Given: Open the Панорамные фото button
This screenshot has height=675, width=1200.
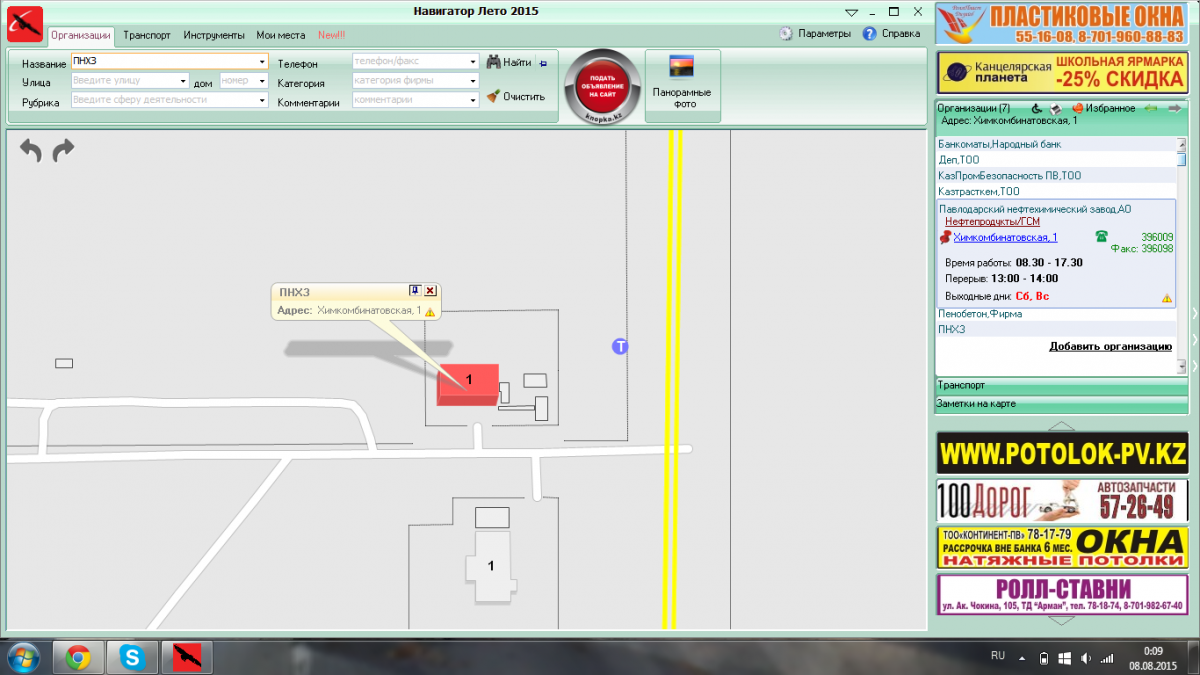Looking at the screenshot, I should tap(683, 86).
